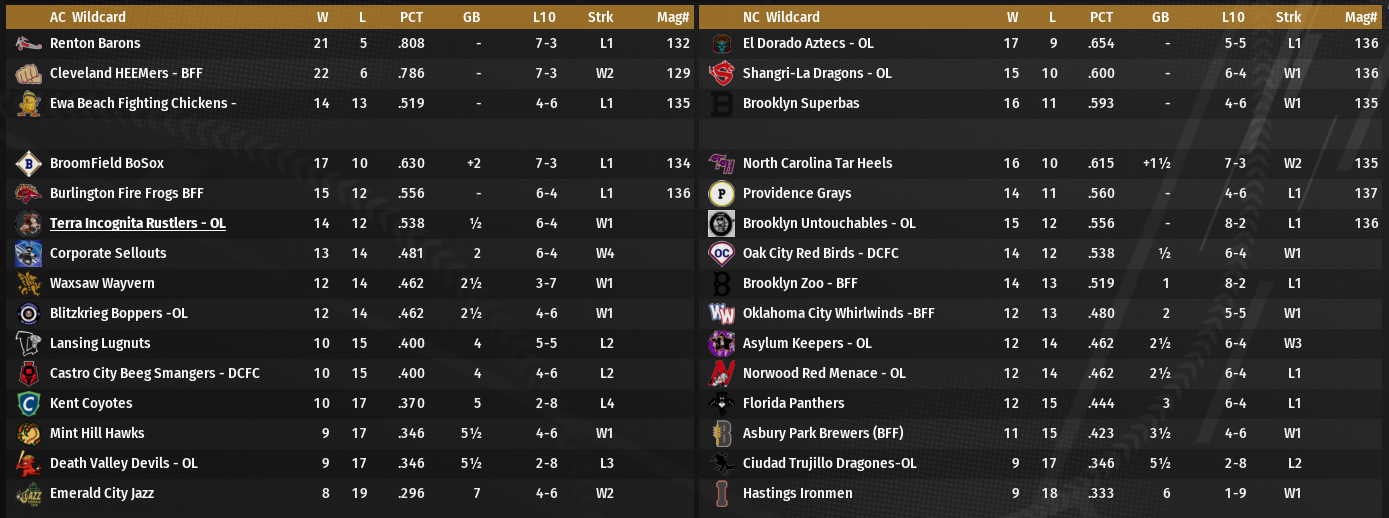The width and height of the screenshot is (1389, 518).
Task: Open the Corporate Sellouts team page
Action: [x=108, y=253]
